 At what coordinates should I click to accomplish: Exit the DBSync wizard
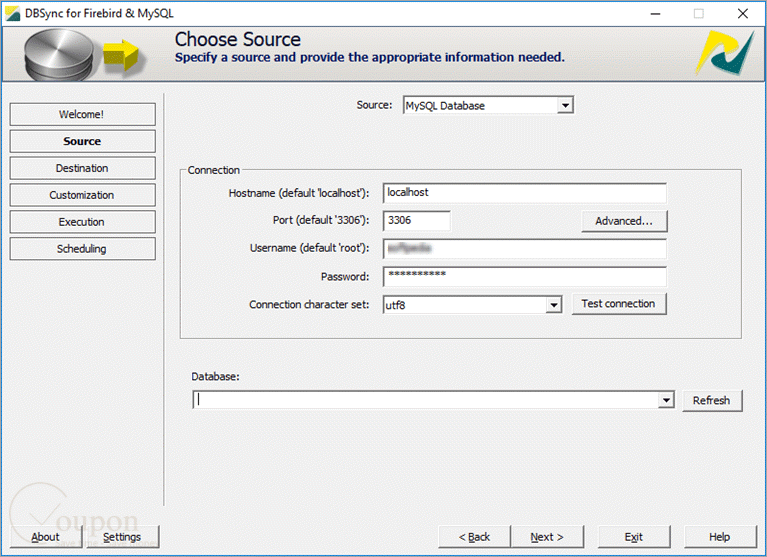coord(634,537)
